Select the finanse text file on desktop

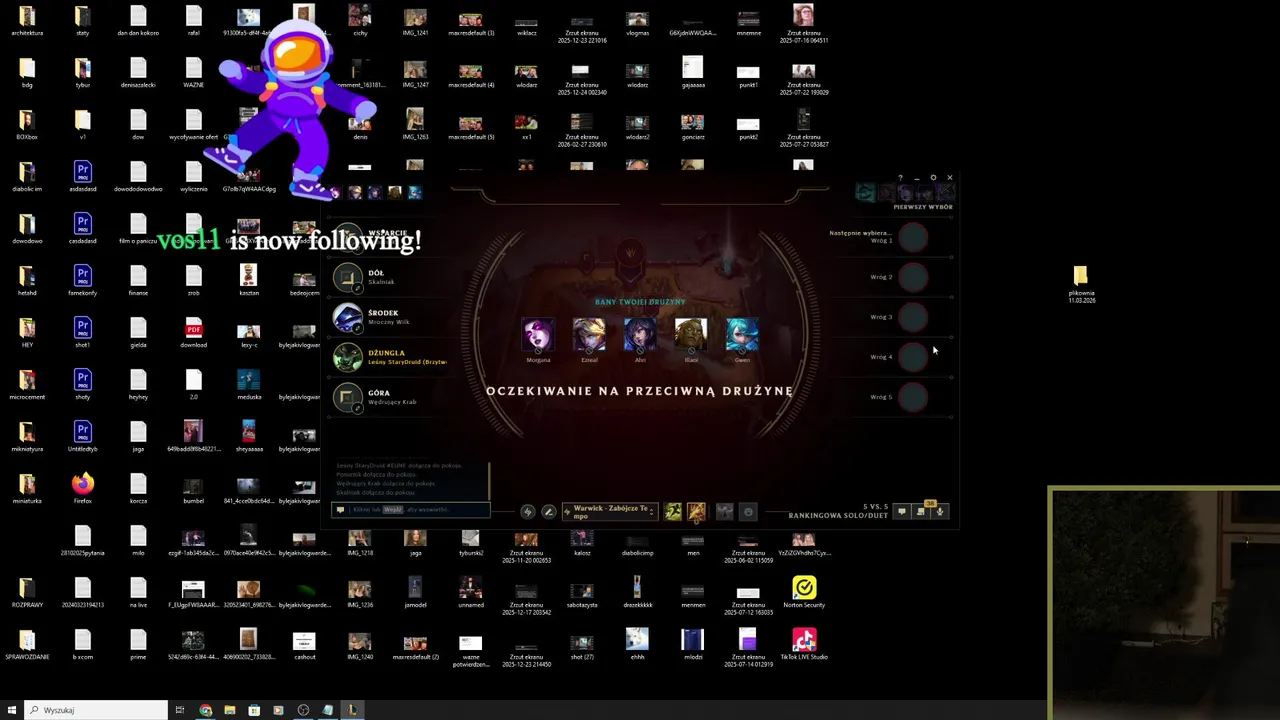(x=138, y=280)
